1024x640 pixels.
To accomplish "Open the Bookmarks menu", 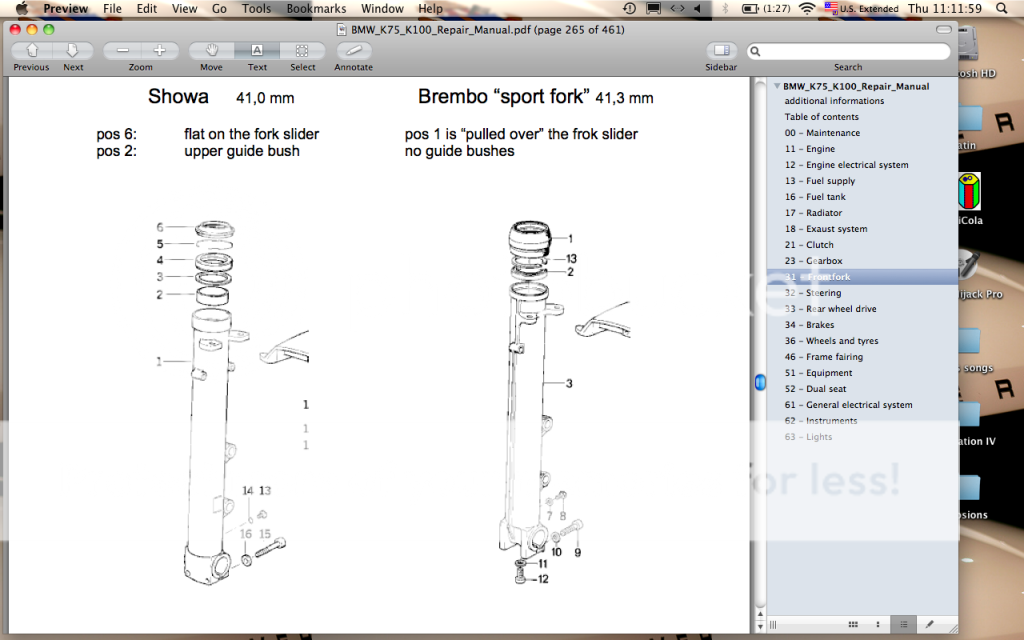I will click(x=316, y=9).
